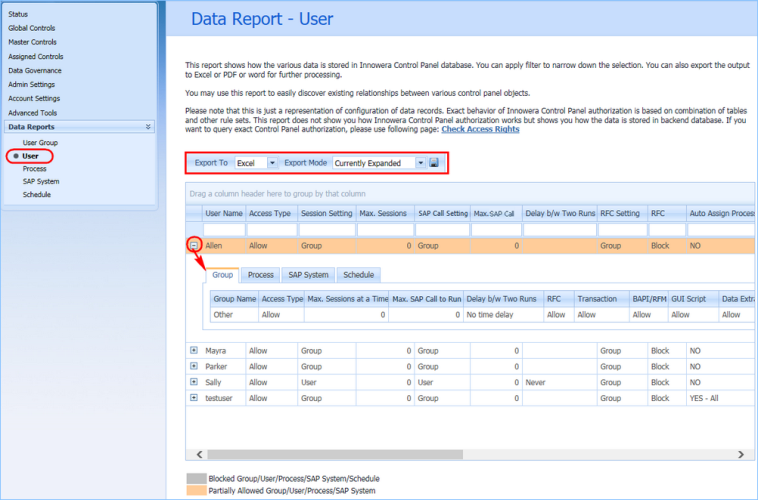Open Admin Settings in the sidebar
This screenshot has width=758, height=500.
(31, 85)
